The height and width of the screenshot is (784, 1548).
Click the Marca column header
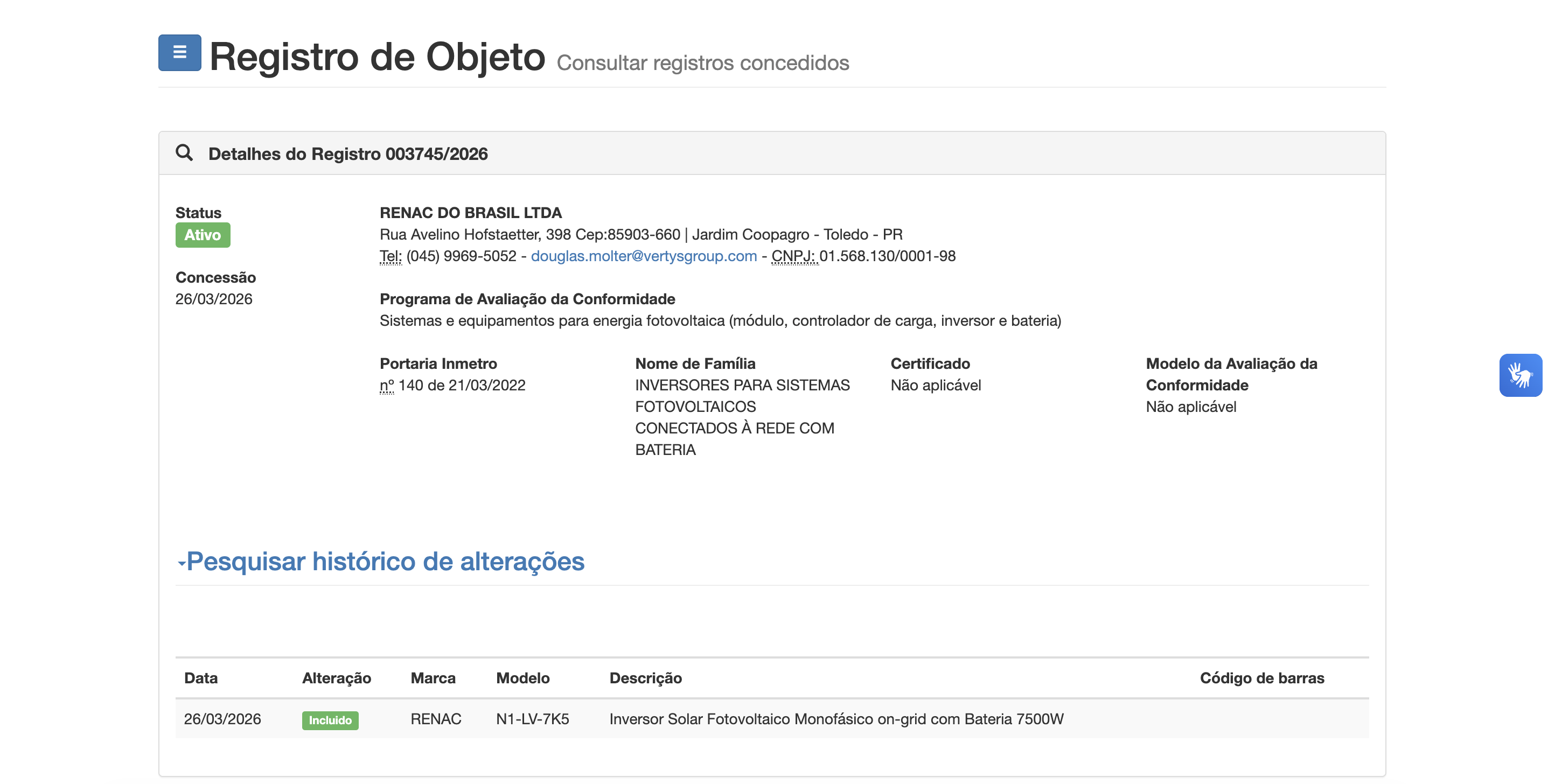tap(433, 678)
